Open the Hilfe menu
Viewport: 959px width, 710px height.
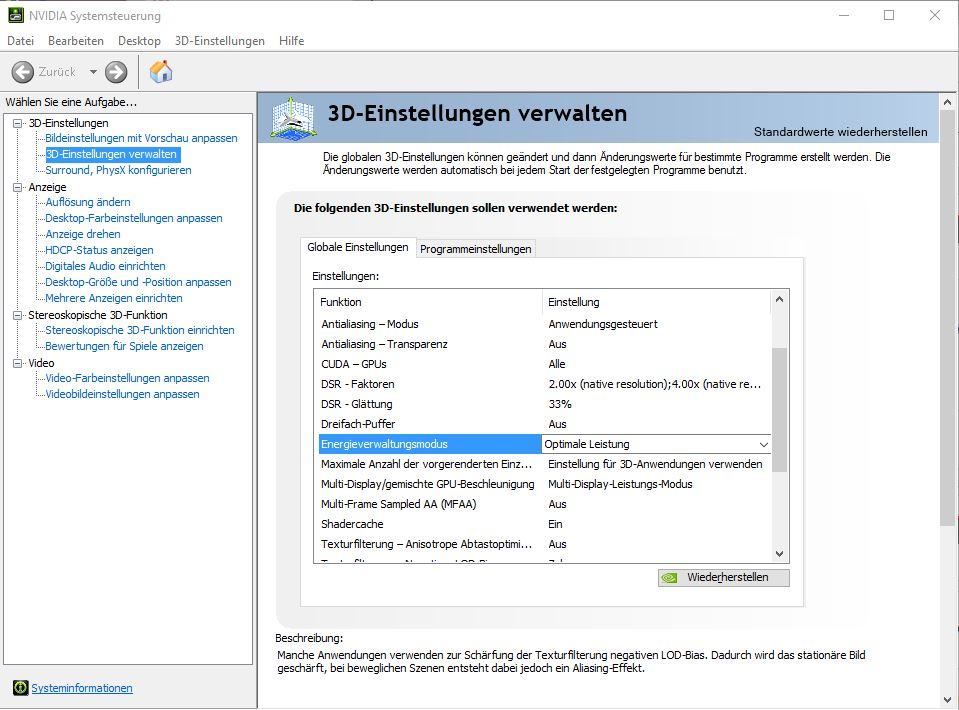click(x=291, y=40)
